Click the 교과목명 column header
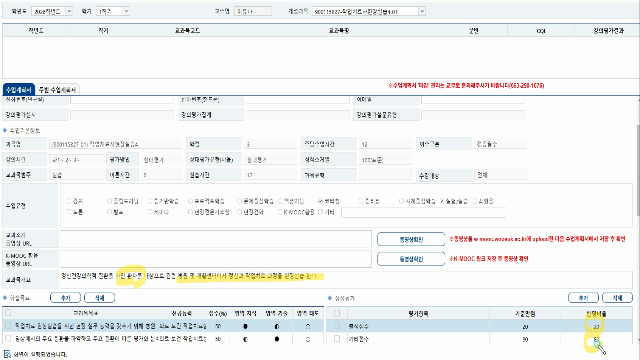640x360 pixels. (339, 31)
